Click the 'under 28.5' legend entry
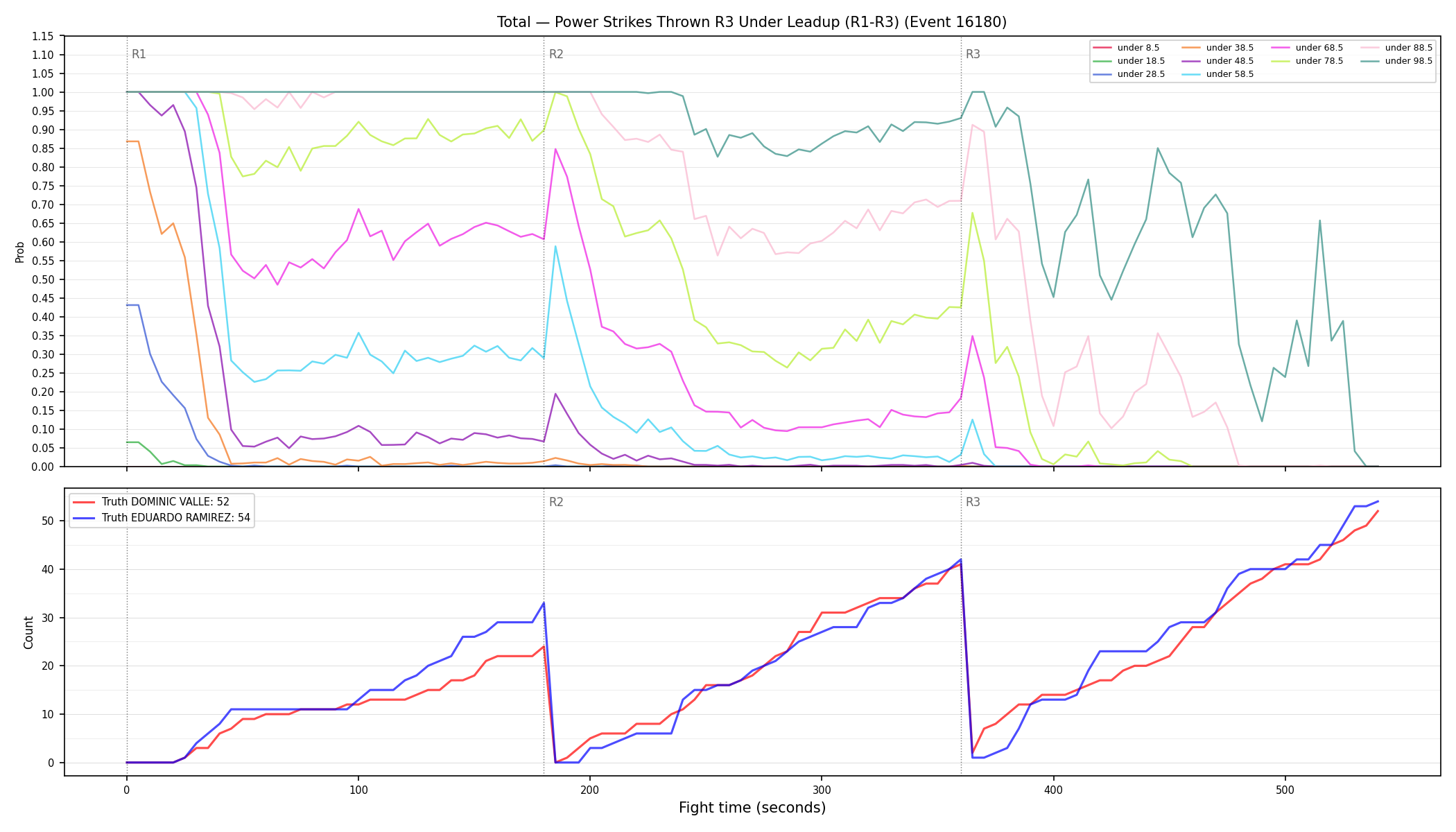 tap(1129, 74)
